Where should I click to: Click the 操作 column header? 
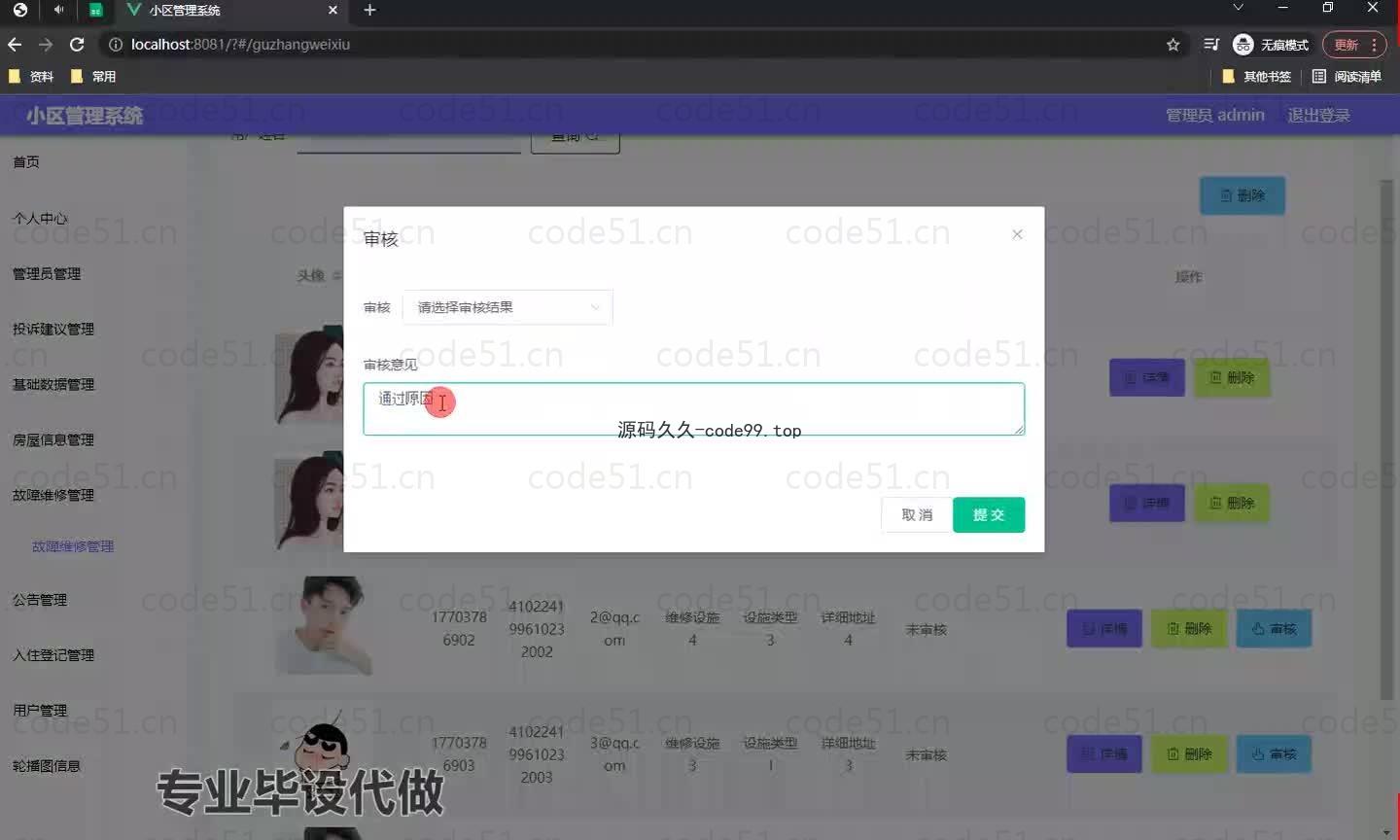pos(1188,277)
